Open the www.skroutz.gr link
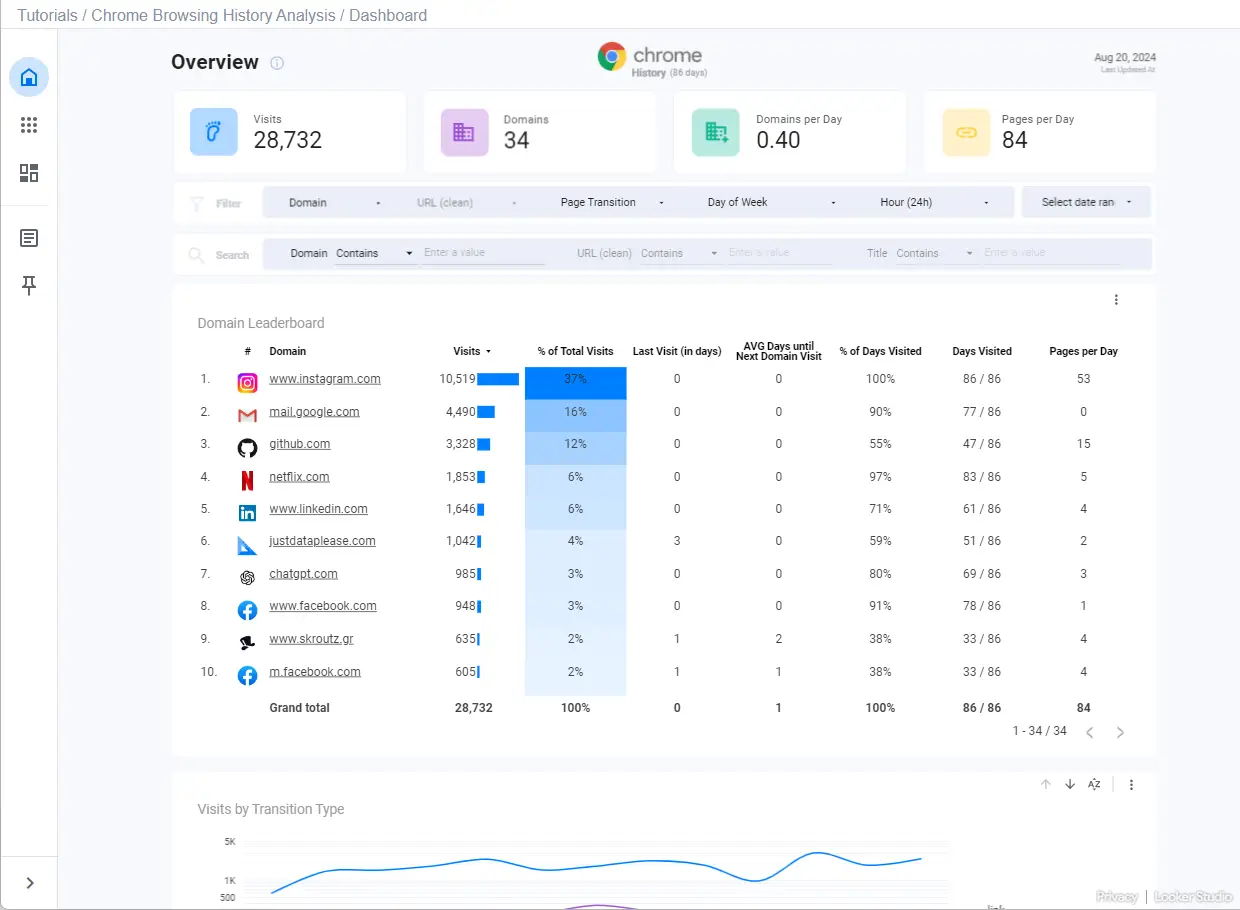 click(311, 639)
